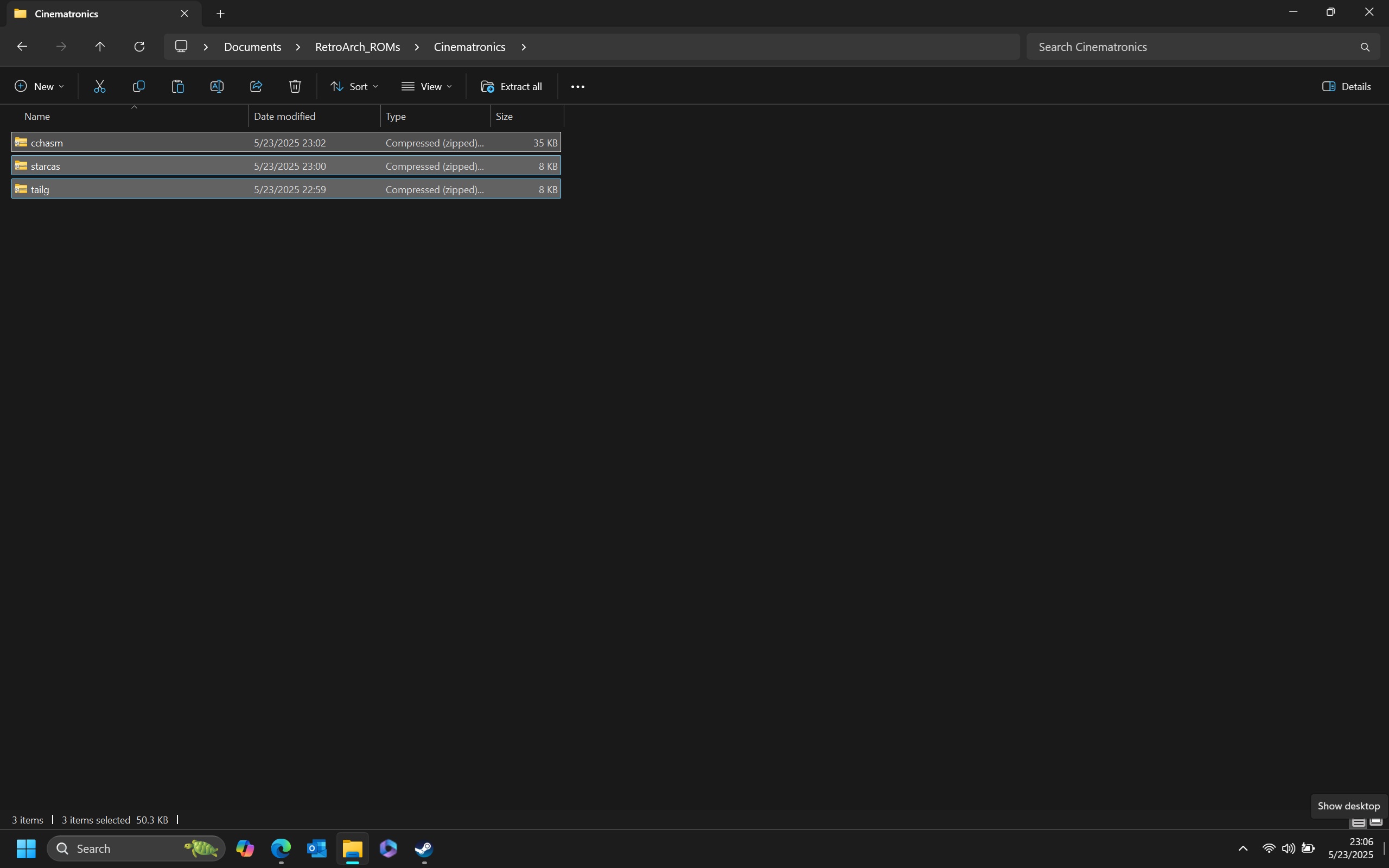The width and height of the screenshot is (1389, 868).
Task: Expand chevron after Cinematronics in breadcrumb
Action: point(524,47)
